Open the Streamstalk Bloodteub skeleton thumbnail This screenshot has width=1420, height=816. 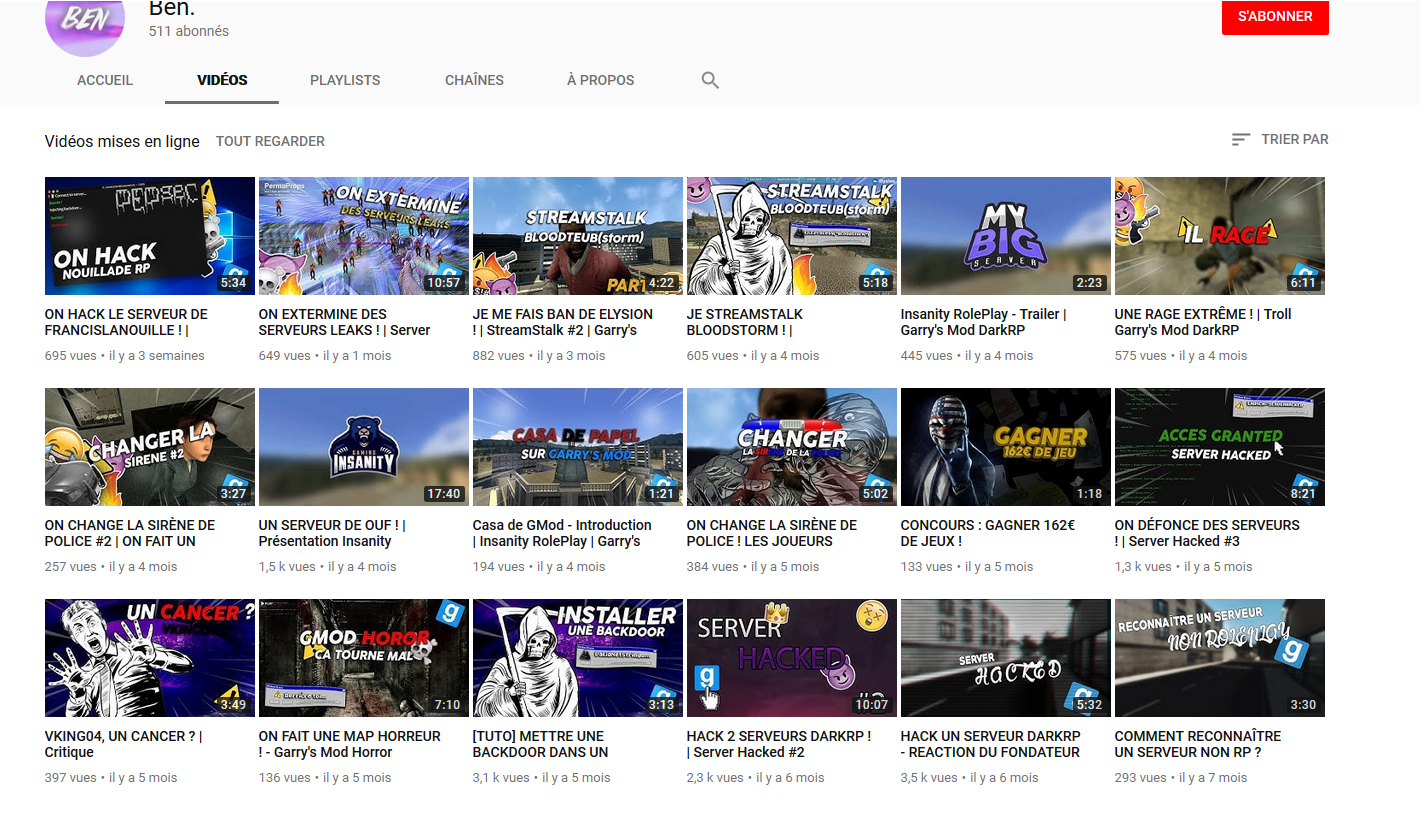coord(792,236)
